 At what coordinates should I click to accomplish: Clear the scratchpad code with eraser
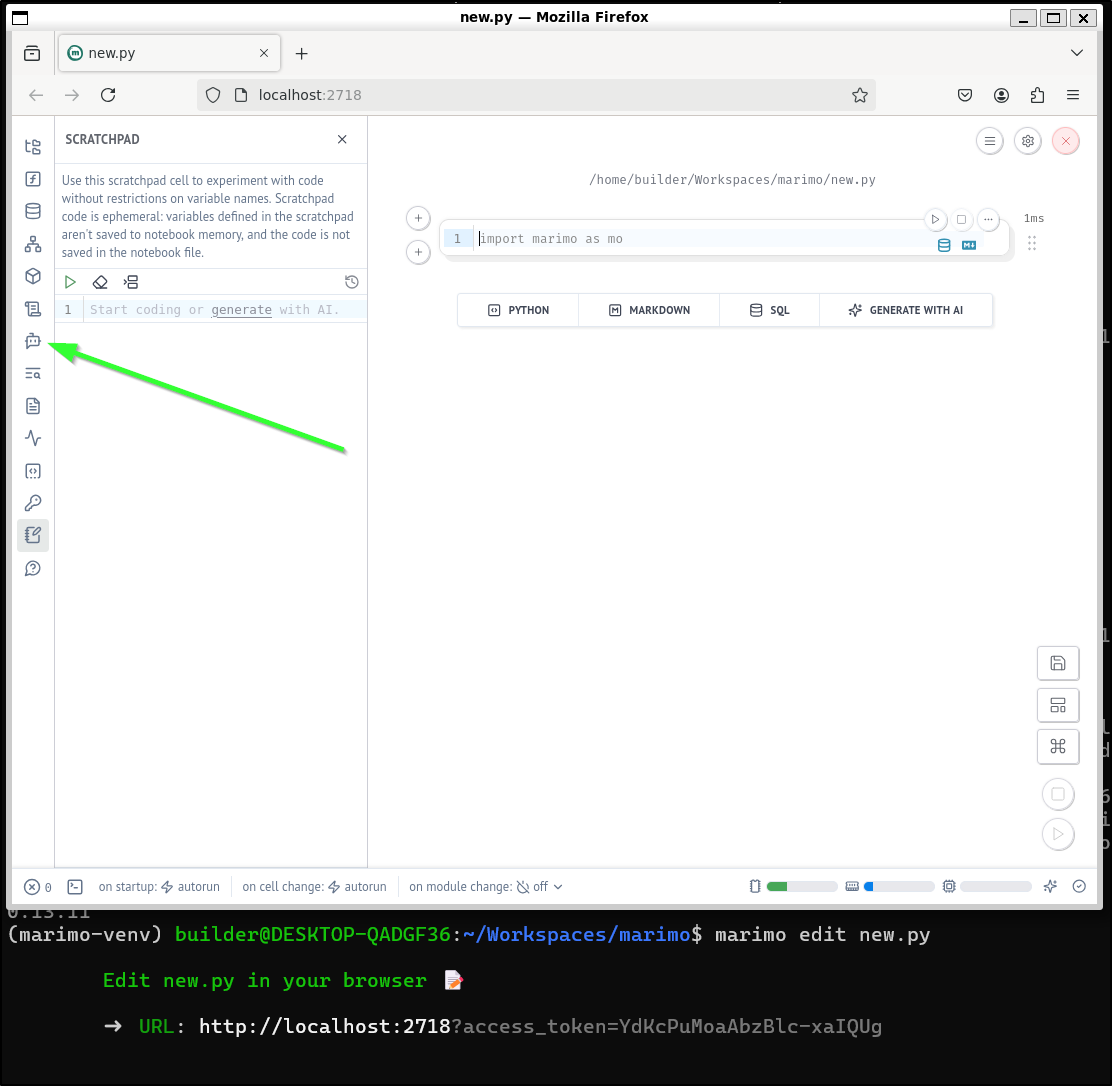pyautogui.click(x=100, y=282)
